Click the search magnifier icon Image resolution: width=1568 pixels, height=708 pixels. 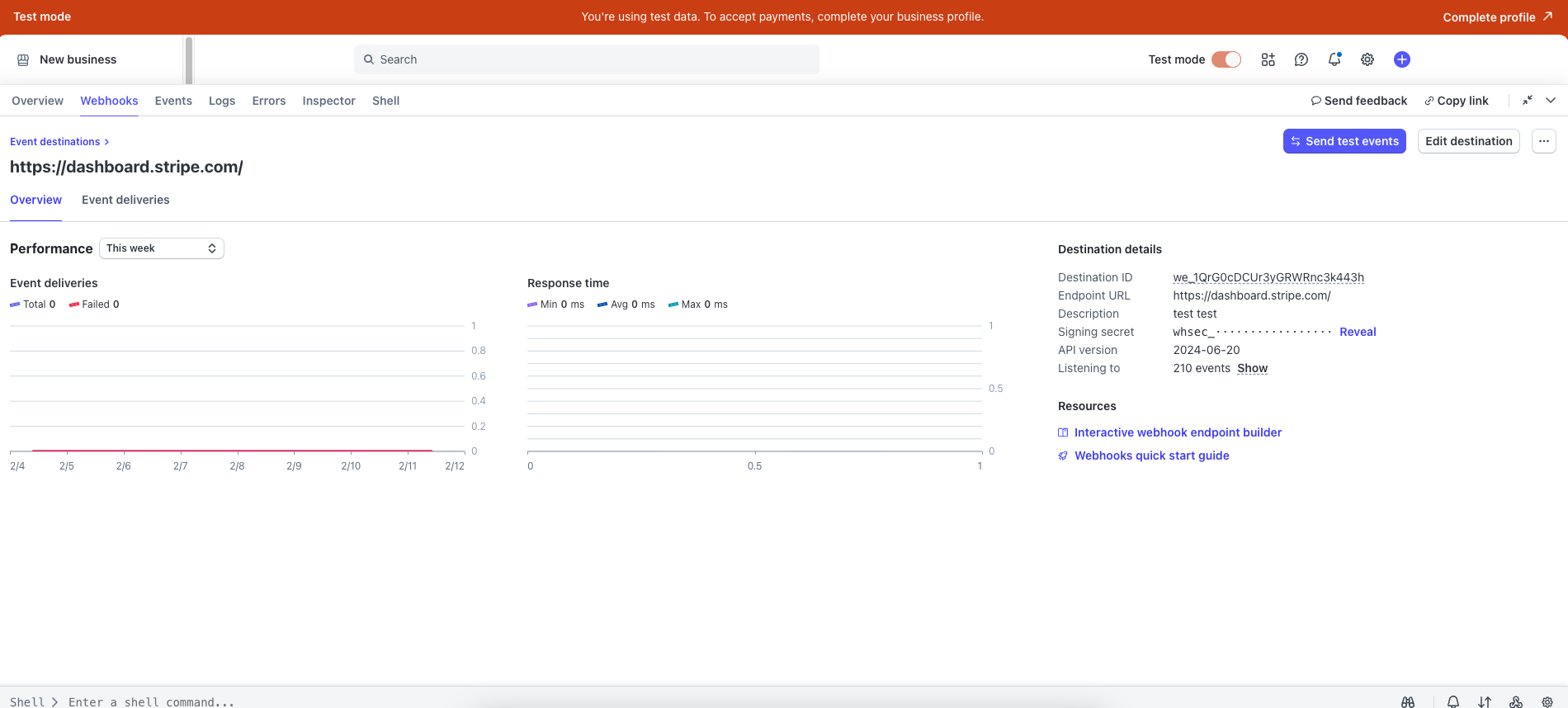[369, 59]
